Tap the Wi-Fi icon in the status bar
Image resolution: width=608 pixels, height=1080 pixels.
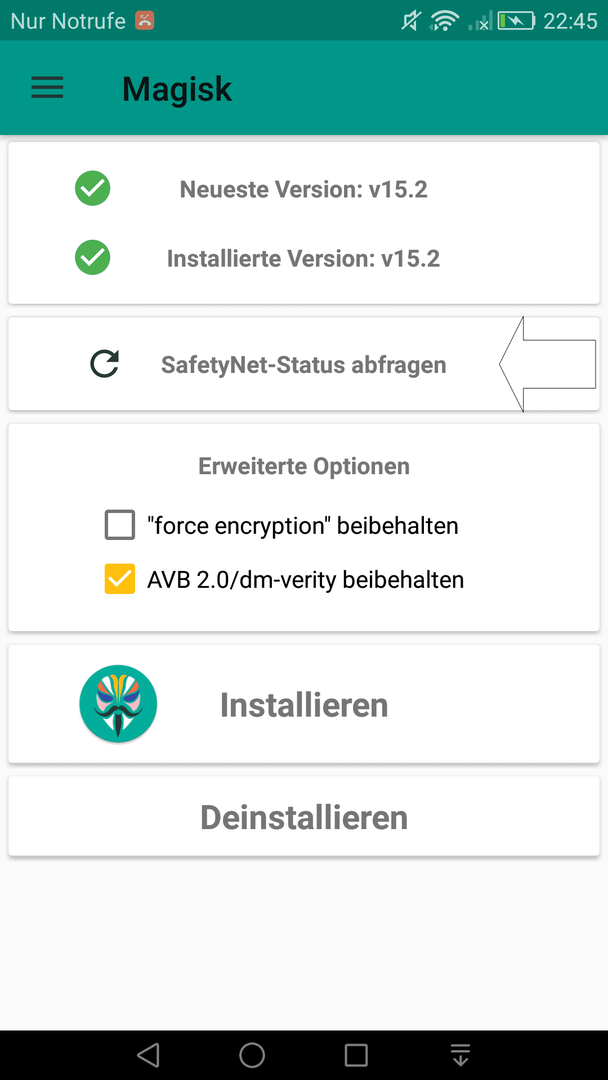pyautogui.click(x=445, y=21)
